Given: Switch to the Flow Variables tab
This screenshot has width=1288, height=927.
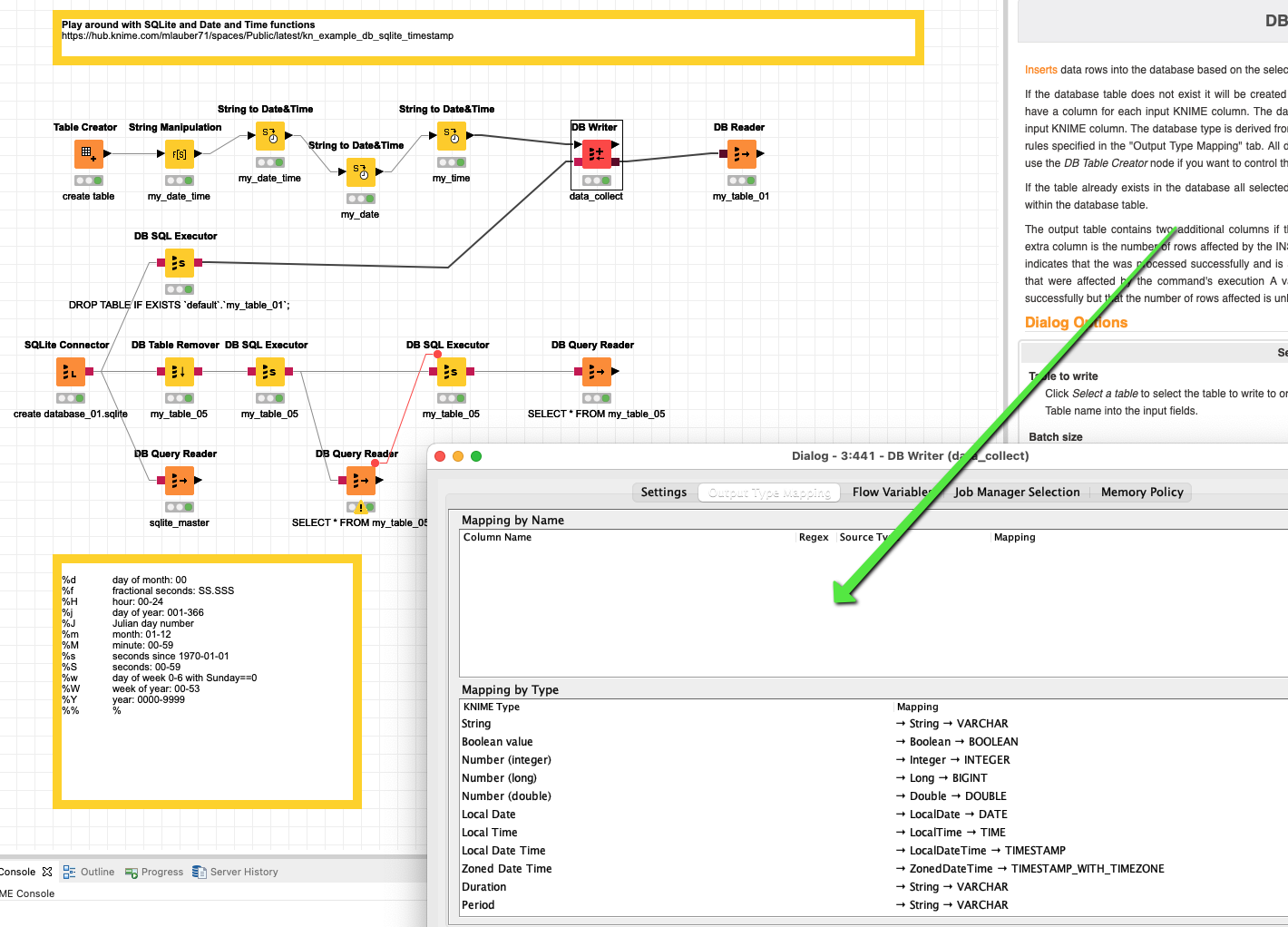Looking at the screenshot, I should pyautogui.click(x=893, y=492).
